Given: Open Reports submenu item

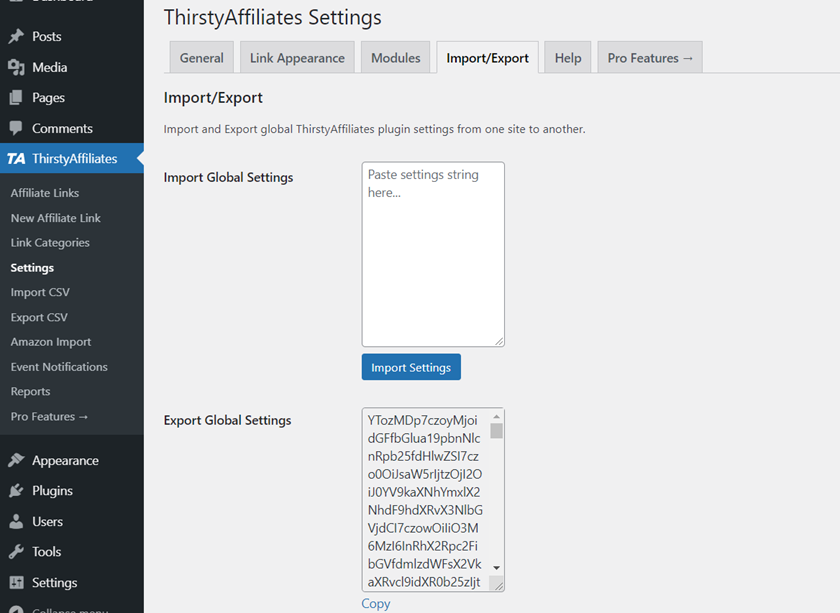Looking at the screenshot, I should coord(31,391).
